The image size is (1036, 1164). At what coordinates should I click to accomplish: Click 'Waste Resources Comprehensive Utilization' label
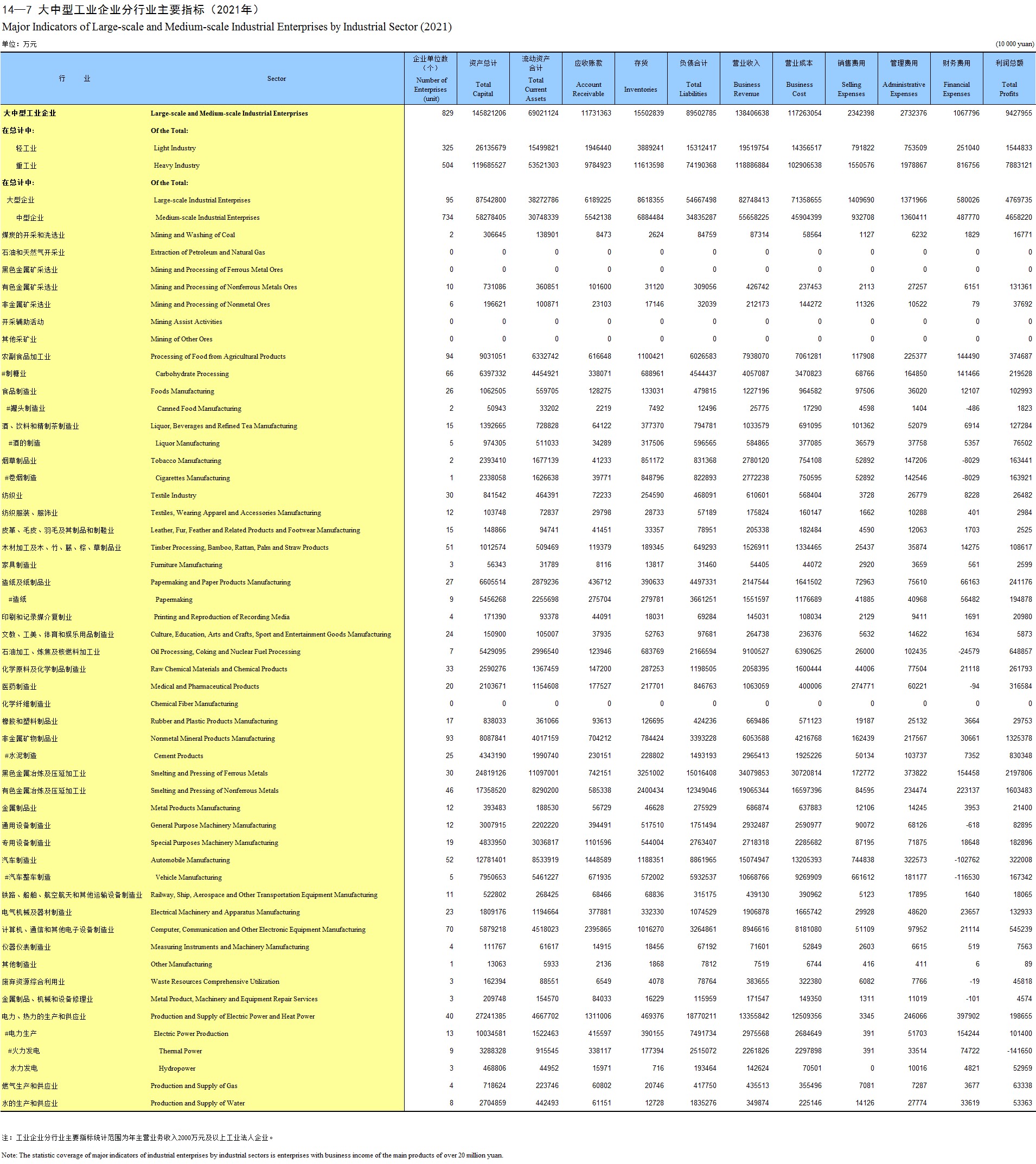pyautogui.click(x=215, y=982)
